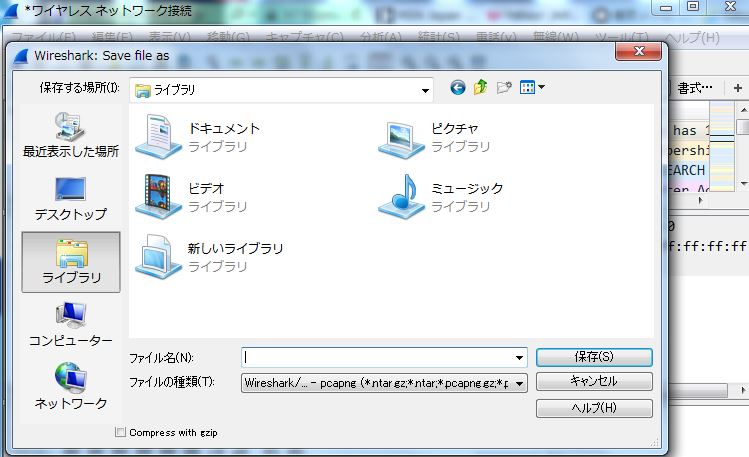Expand the 保存する場所 location dropdown
Image resolution: width=749 pixels, height=457 pixels.
[x=425, y=90]
